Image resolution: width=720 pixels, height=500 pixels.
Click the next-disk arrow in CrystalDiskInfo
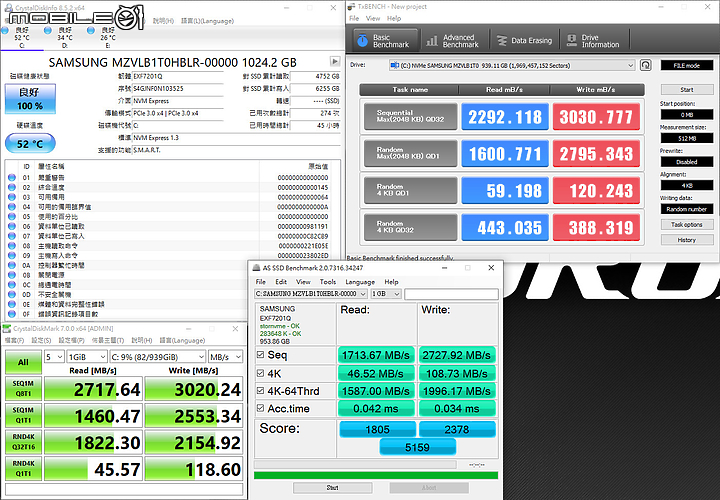pyautogui.click(x=335, y=62)
